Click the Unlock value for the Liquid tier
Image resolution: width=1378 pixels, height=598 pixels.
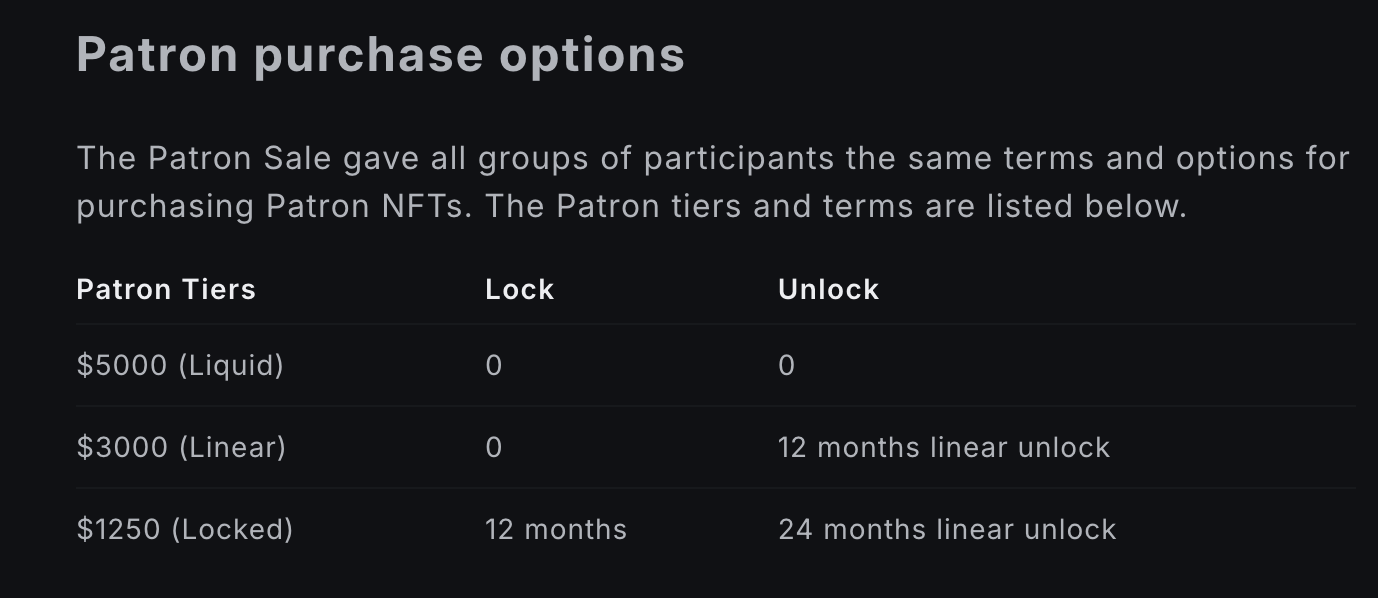coord(787,366)
